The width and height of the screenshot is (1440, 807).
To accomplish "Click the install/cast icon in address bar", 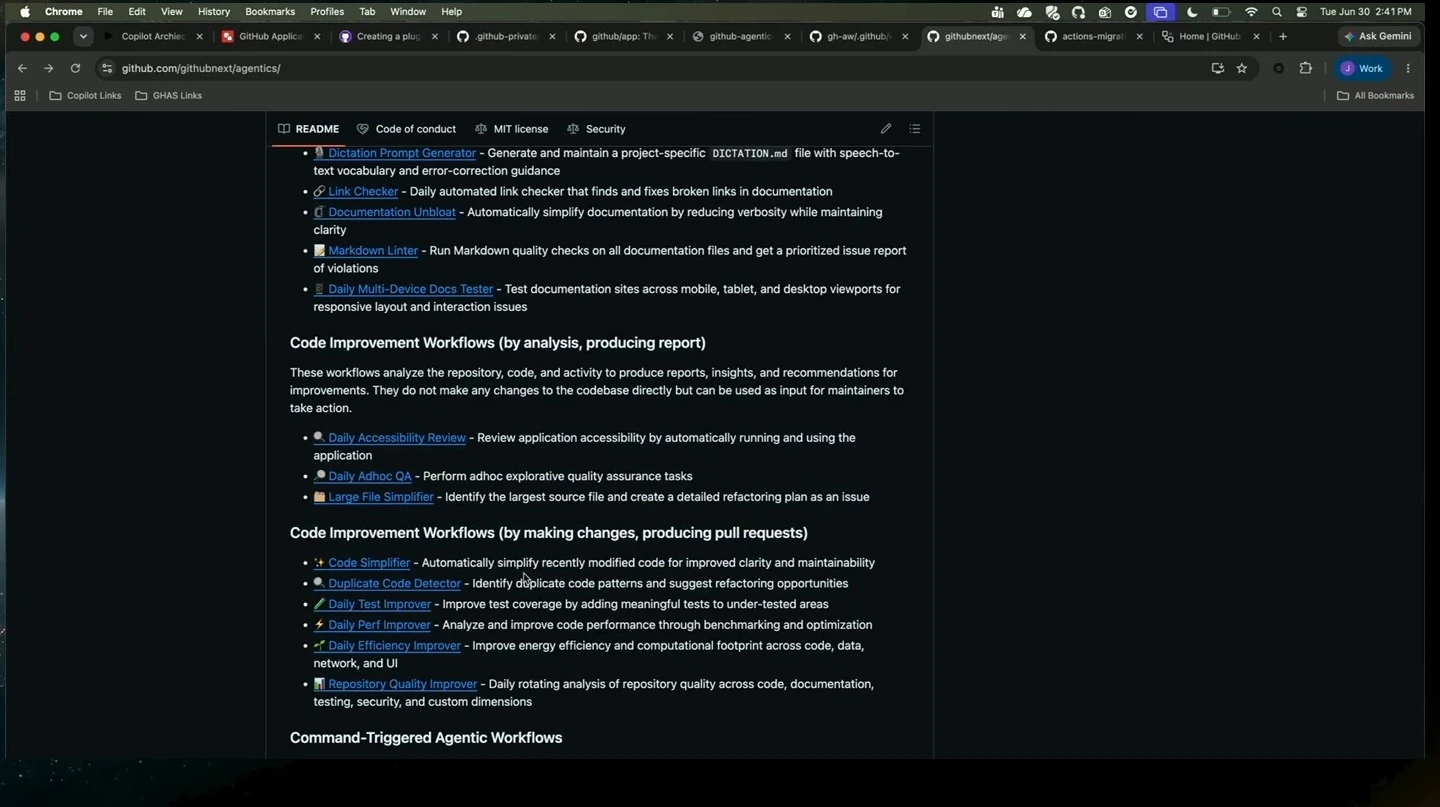I will coord(1217,68).
